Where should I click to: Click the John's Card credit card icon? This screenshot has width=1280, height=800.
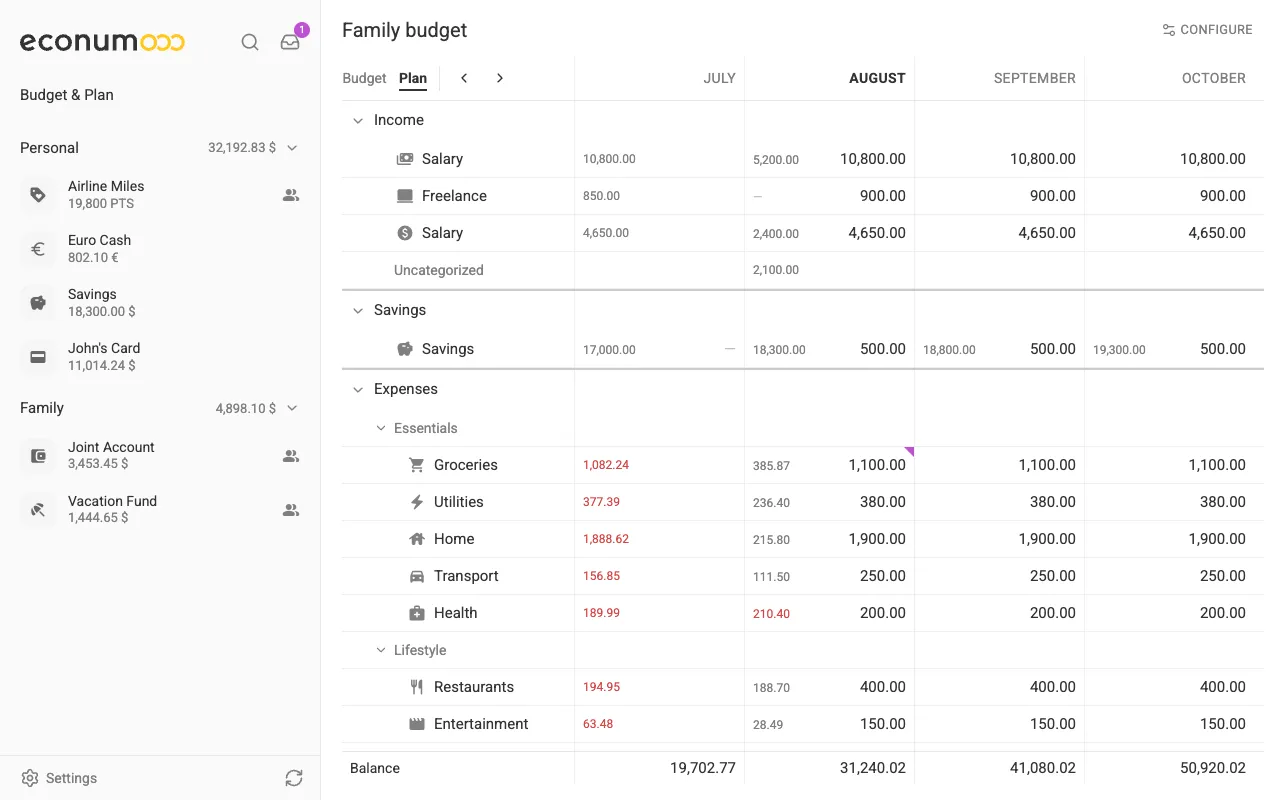coord(38,357)
